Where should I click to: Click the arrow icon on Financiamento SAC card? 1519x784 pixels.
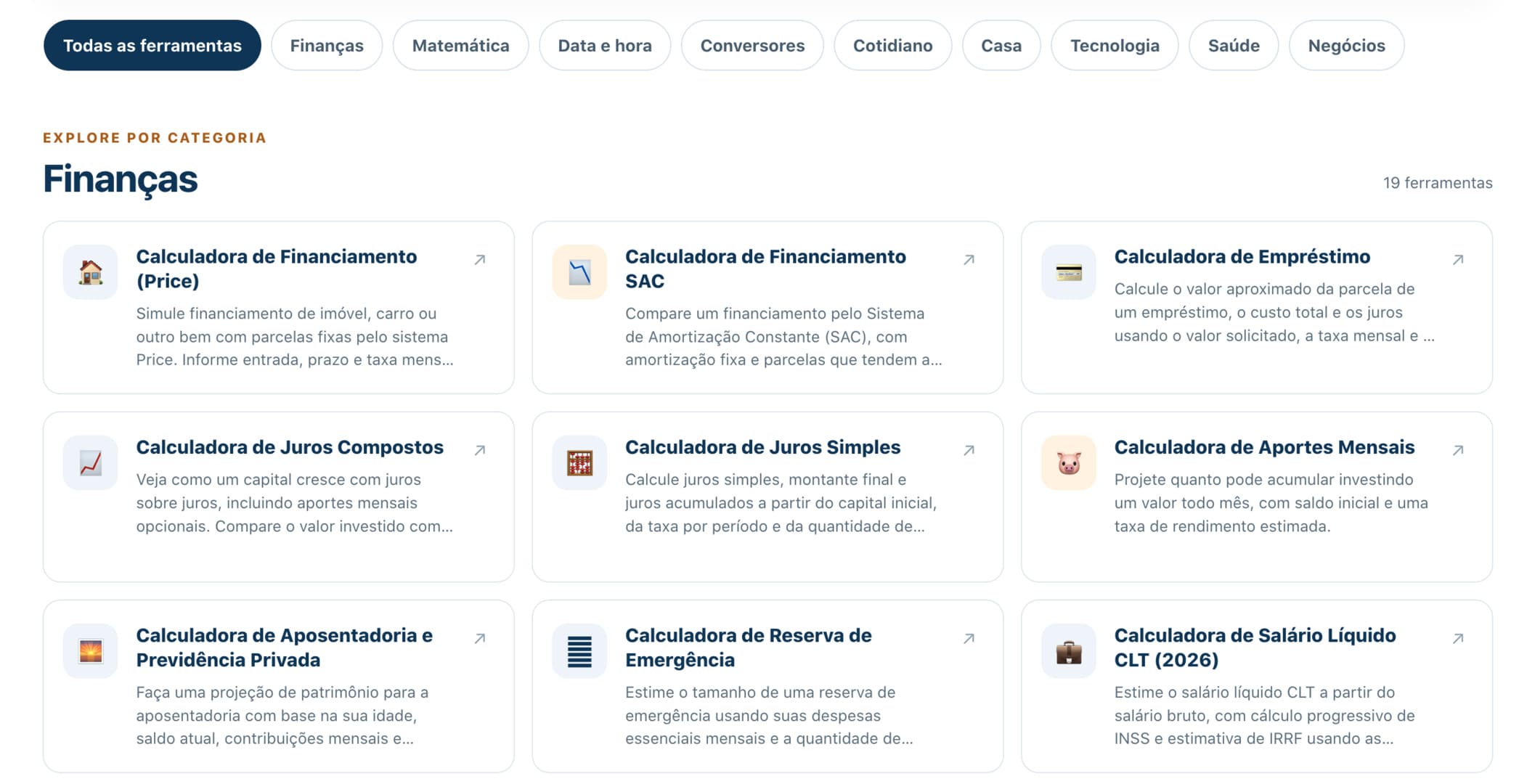969,259
